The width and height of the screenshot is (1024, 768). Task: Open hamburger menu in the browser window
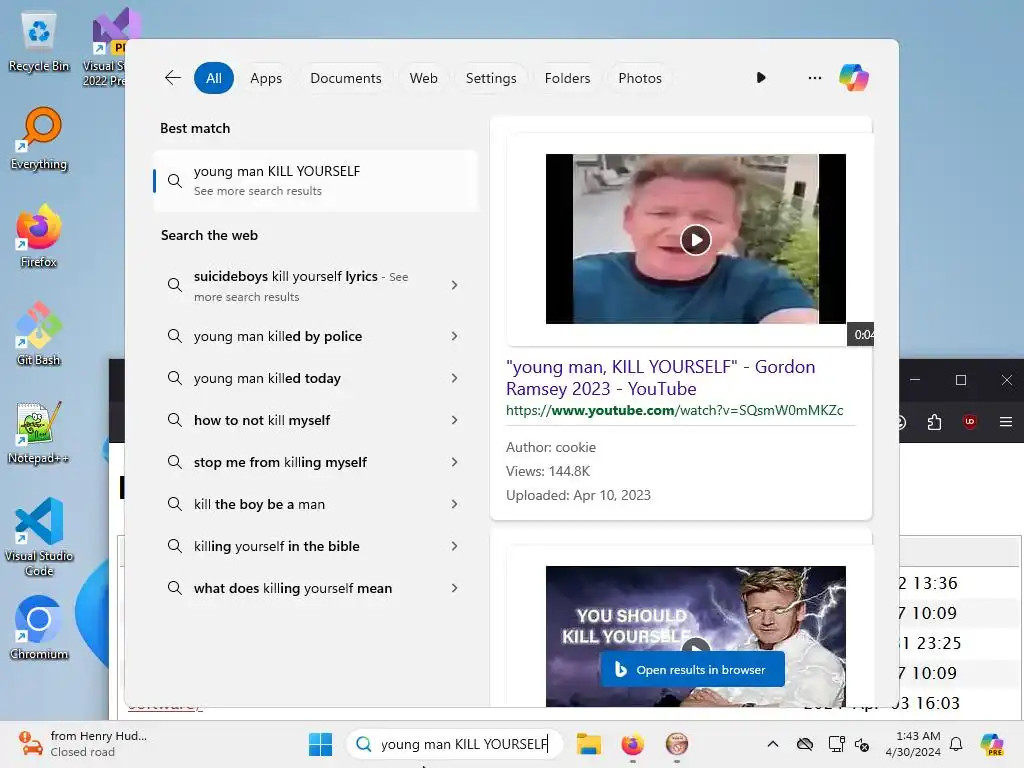(x=1006, y=422)
